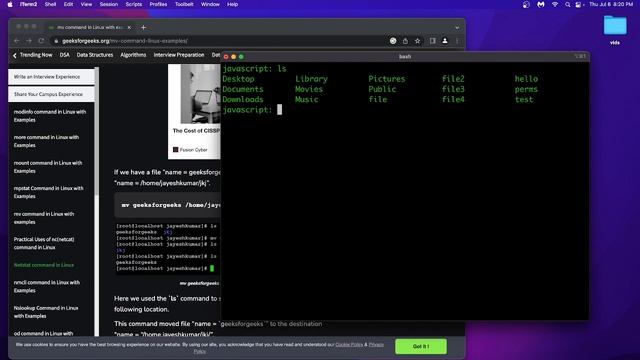Image resolution: width=640 pixels, height=360 pixels.
Task: Go back in the browser
Action: (x=17, y=41)
